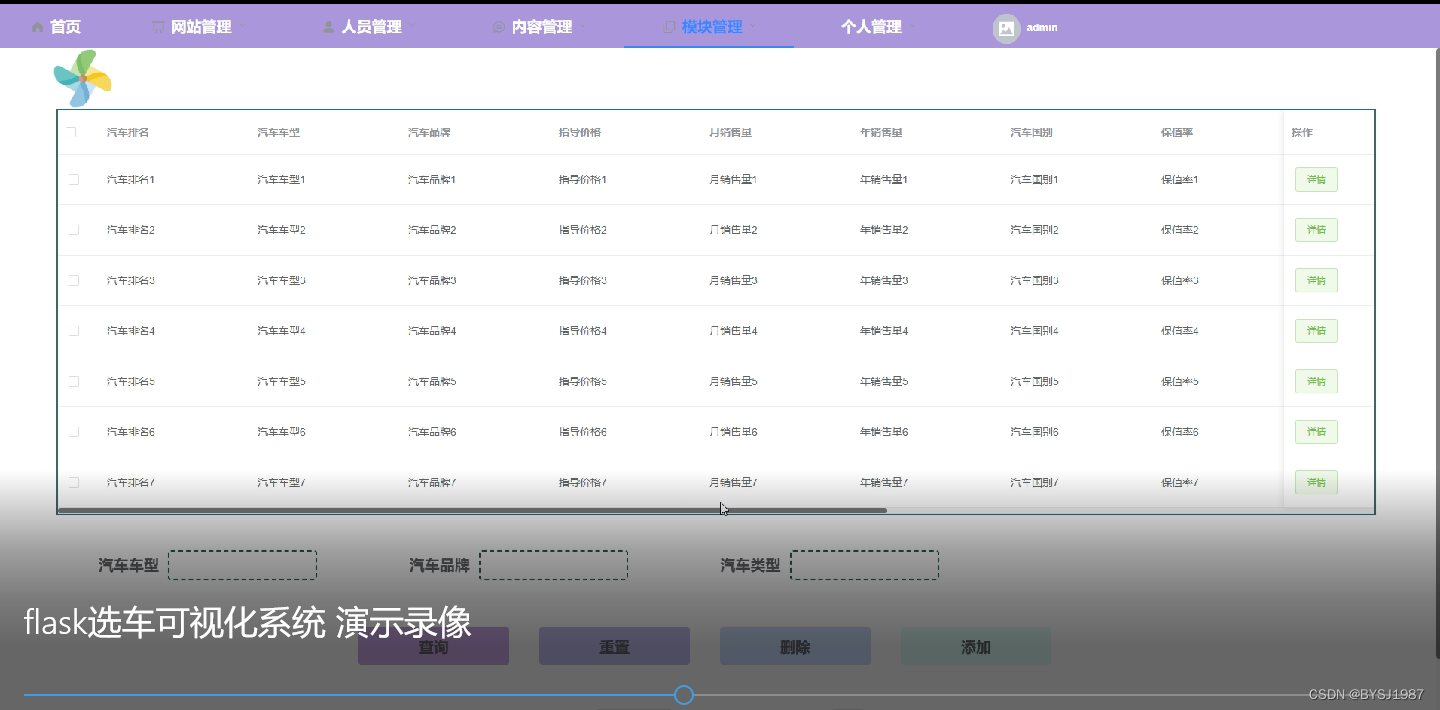Check the box for row 汽车排名3
The image size is (1440, 710).
click(x=74, y=280)
